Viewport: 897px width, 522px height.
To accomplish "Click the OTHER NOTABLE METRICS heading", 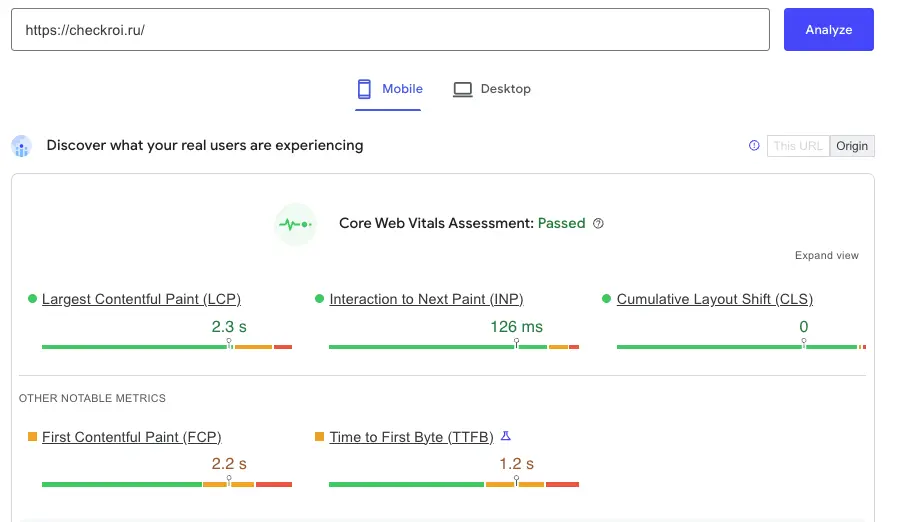I will [x=92, y=398].
